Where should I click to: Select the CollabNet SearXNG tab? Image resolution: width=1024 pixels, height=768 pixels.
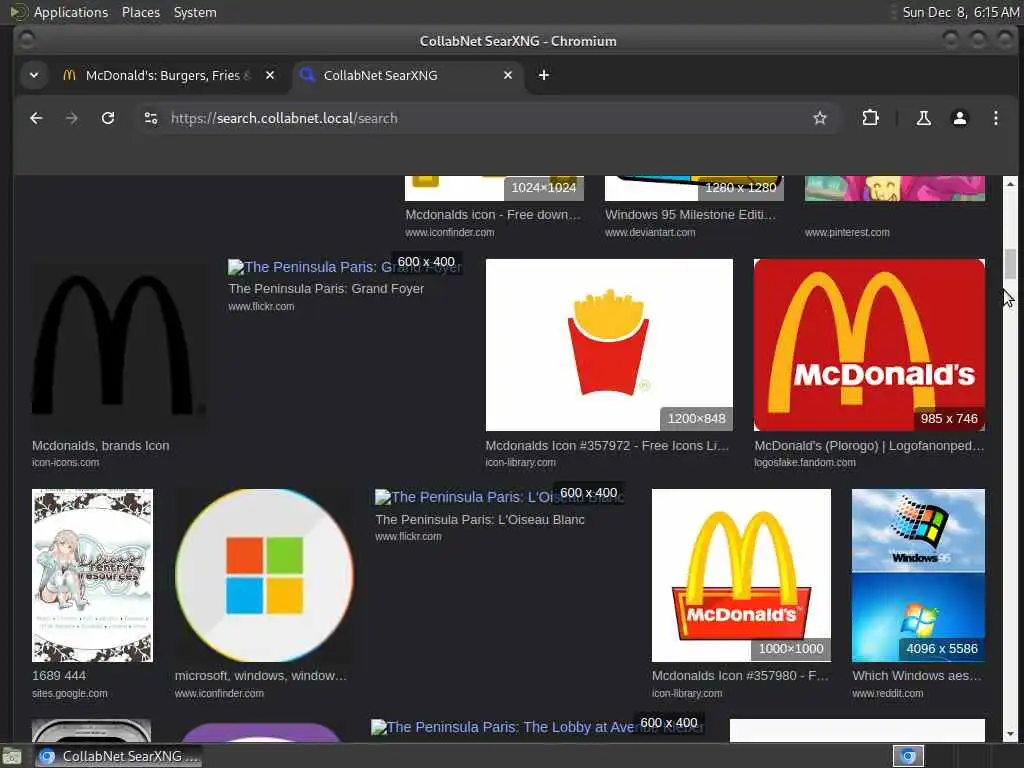click(x=406, y=75)
